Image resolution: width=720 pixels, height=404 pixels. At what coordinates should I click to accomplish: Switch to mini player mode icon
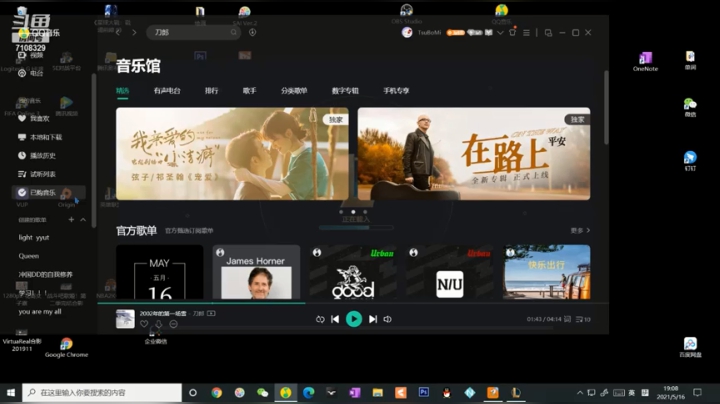pyautogui.click(x=548, y=33)
